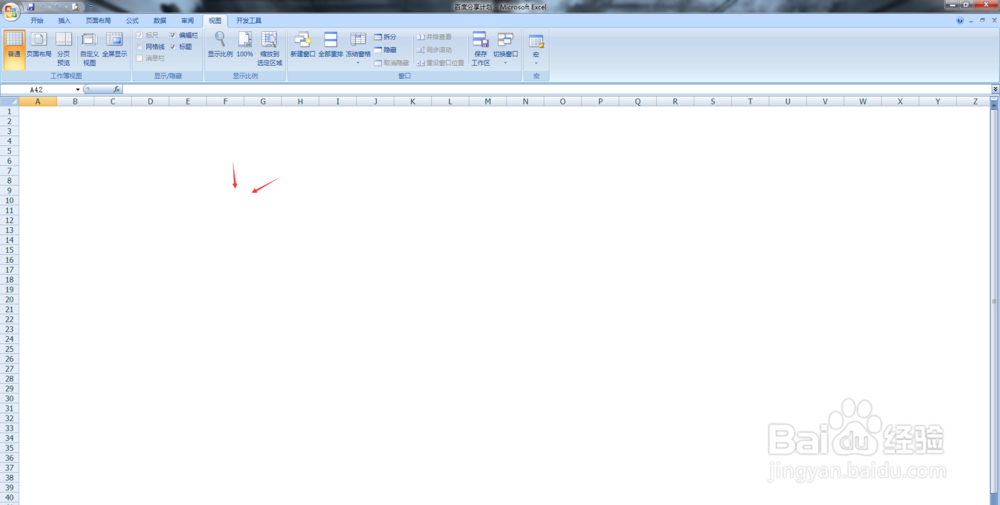Select row 1 header
1000x505 pixels.
(10, 111)
